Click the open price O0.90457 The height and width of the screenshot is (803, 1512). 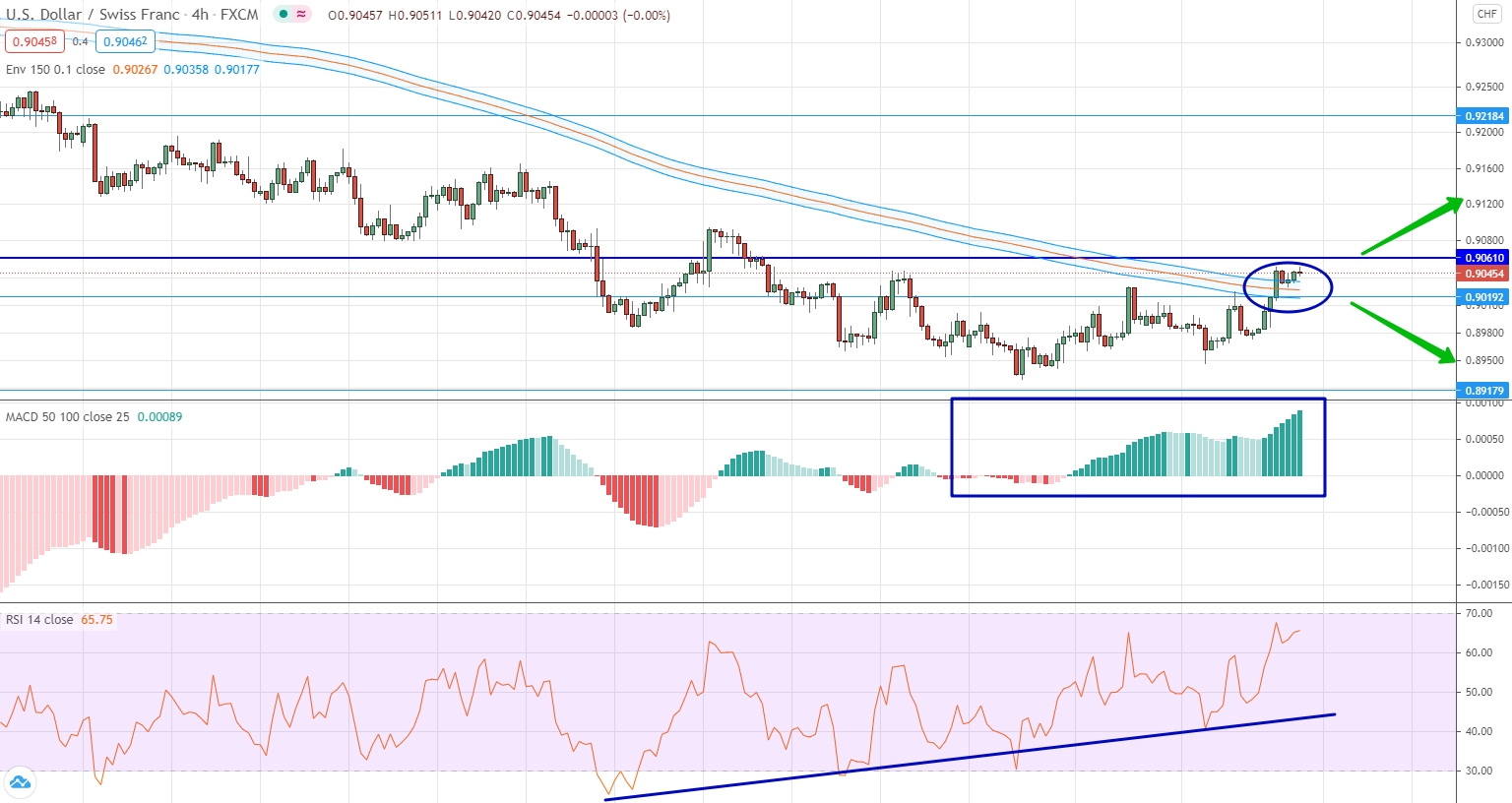355,16
